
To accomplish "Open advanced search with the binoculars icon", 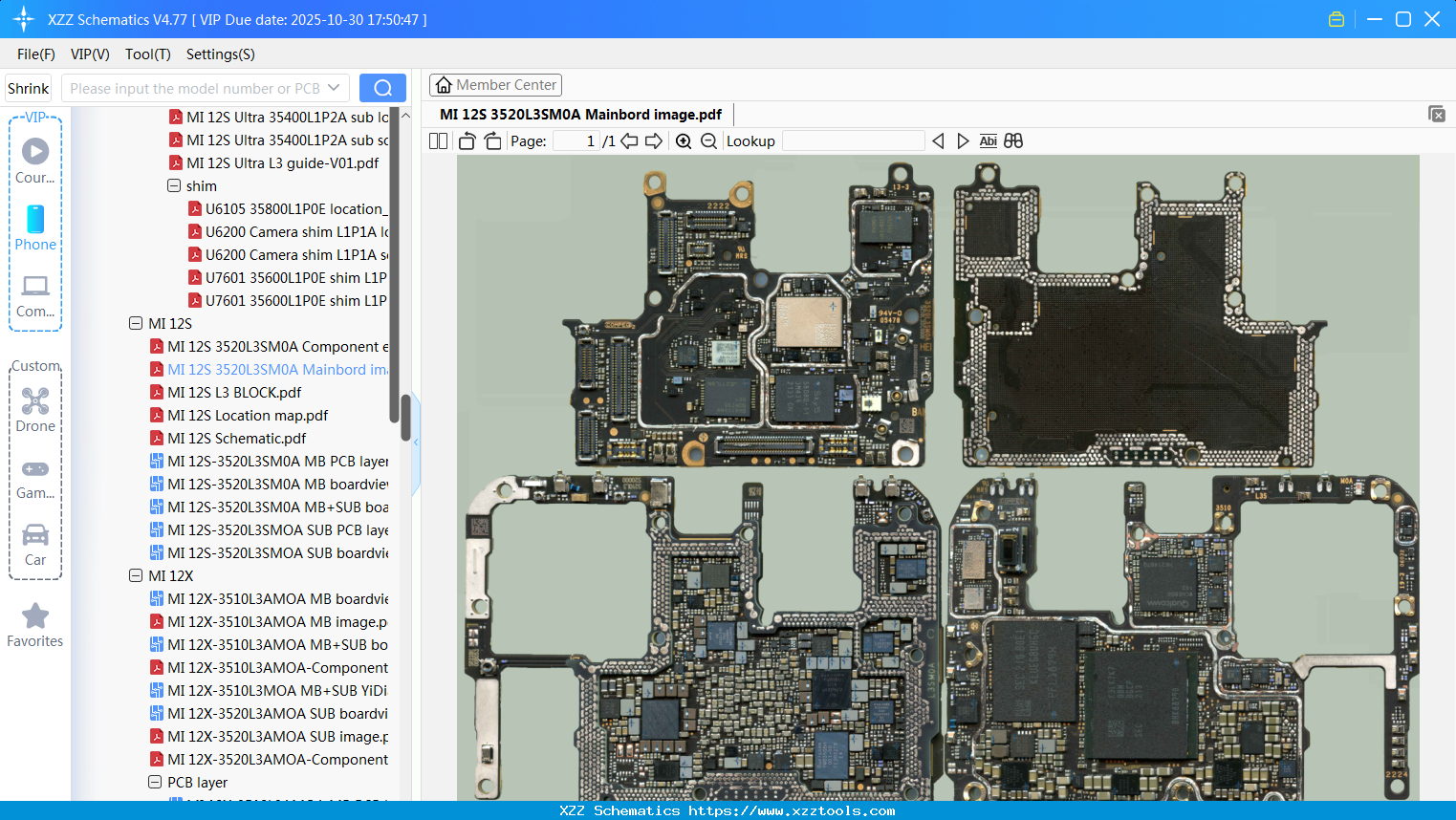I will coord(1013,140).
